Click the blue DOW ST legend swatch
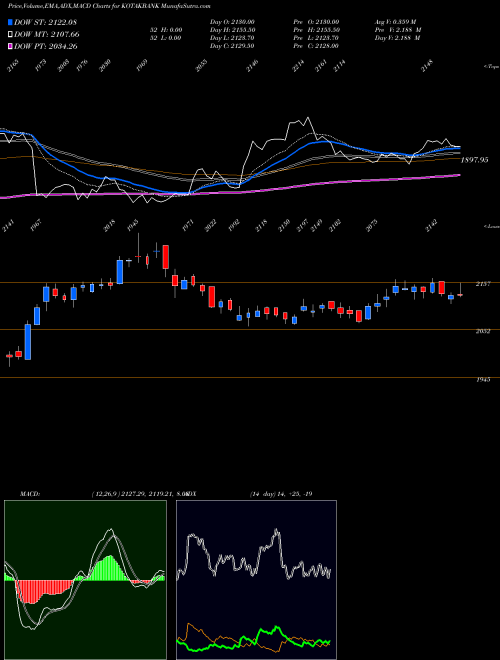Screen dimensions: 500x660 click(11, 22)
